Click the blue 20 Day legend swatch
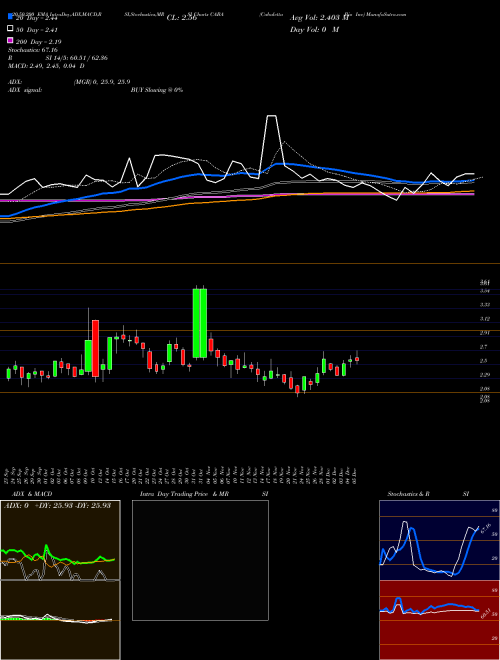The image size is (500, 660). [x=11, y=17]
